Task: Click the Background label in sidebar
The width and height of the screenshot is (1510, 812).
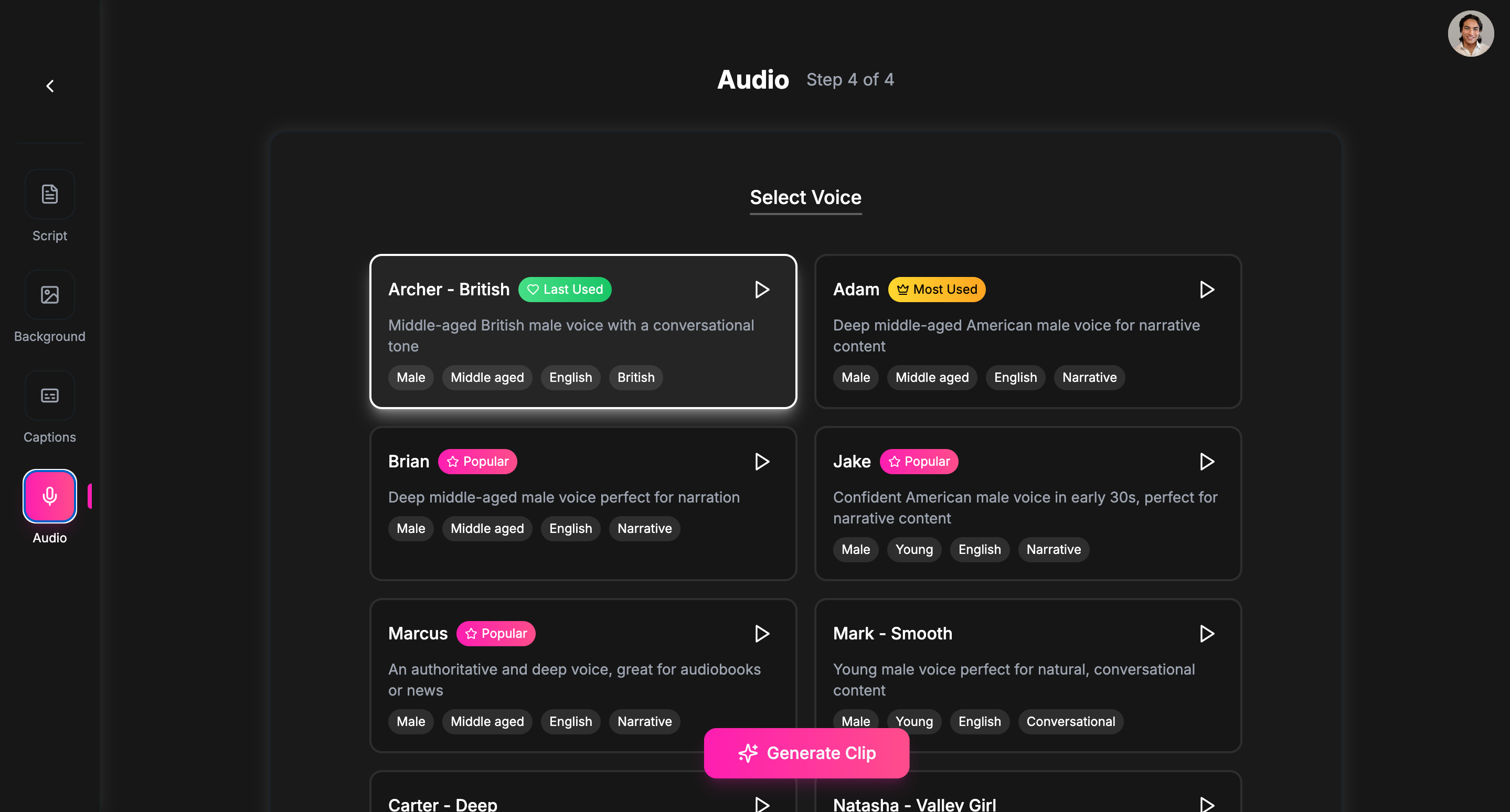Action: pyautogui.click(x=50, y=336)
